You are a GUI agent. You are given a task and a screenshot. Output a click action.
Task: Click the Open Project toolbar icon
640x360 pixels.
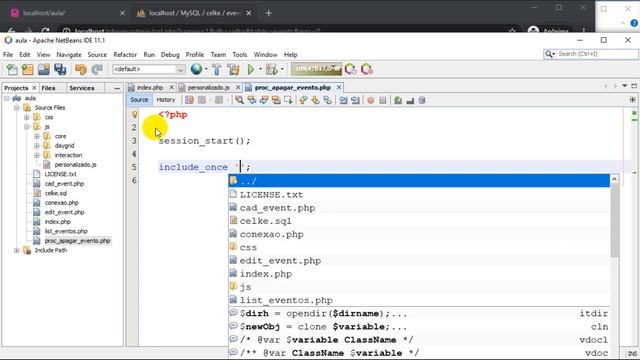point(44,69)
